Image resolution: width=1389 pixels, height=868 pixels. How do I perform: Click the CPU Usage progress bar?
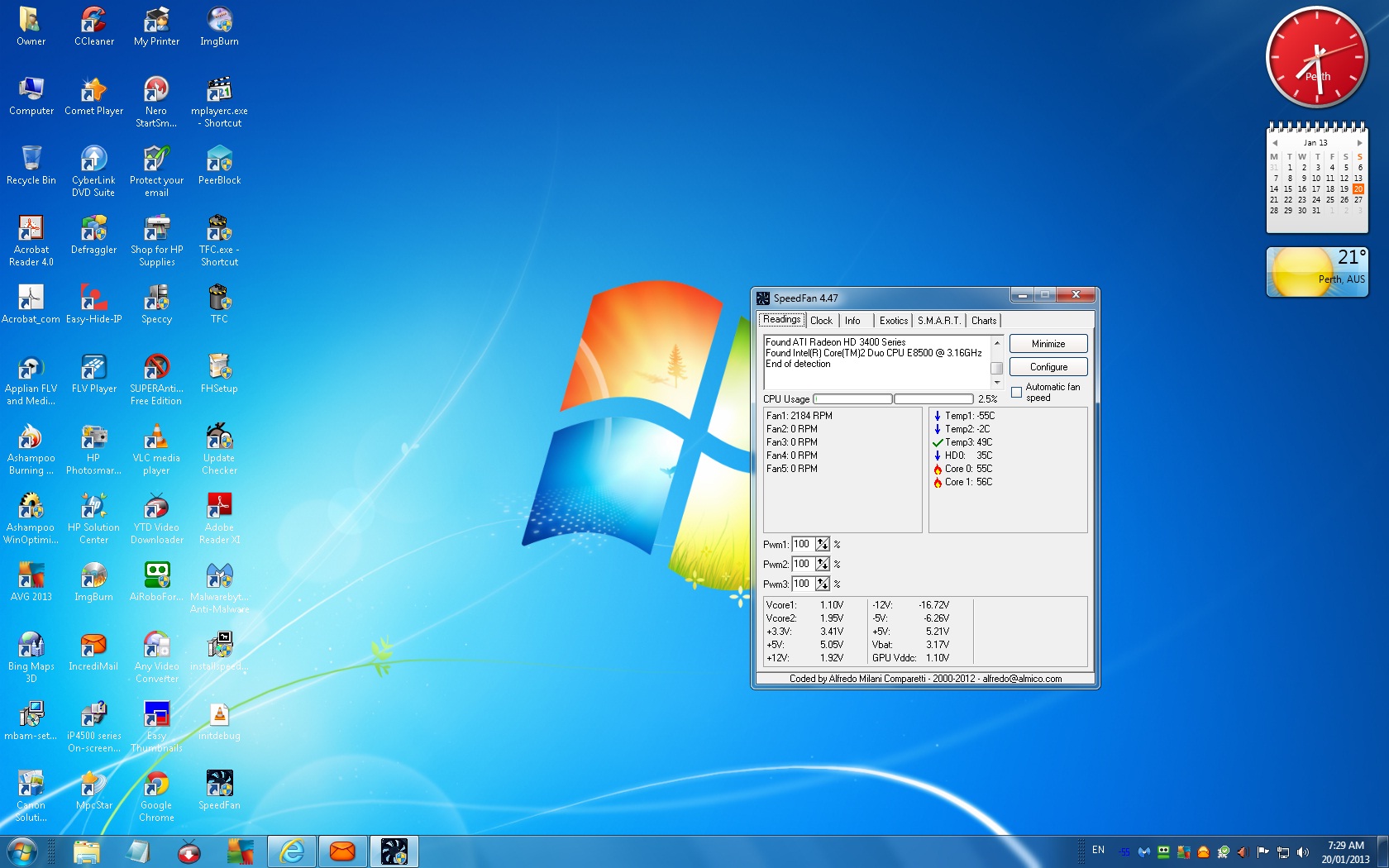pyautogui.click(x=852, y=399)
